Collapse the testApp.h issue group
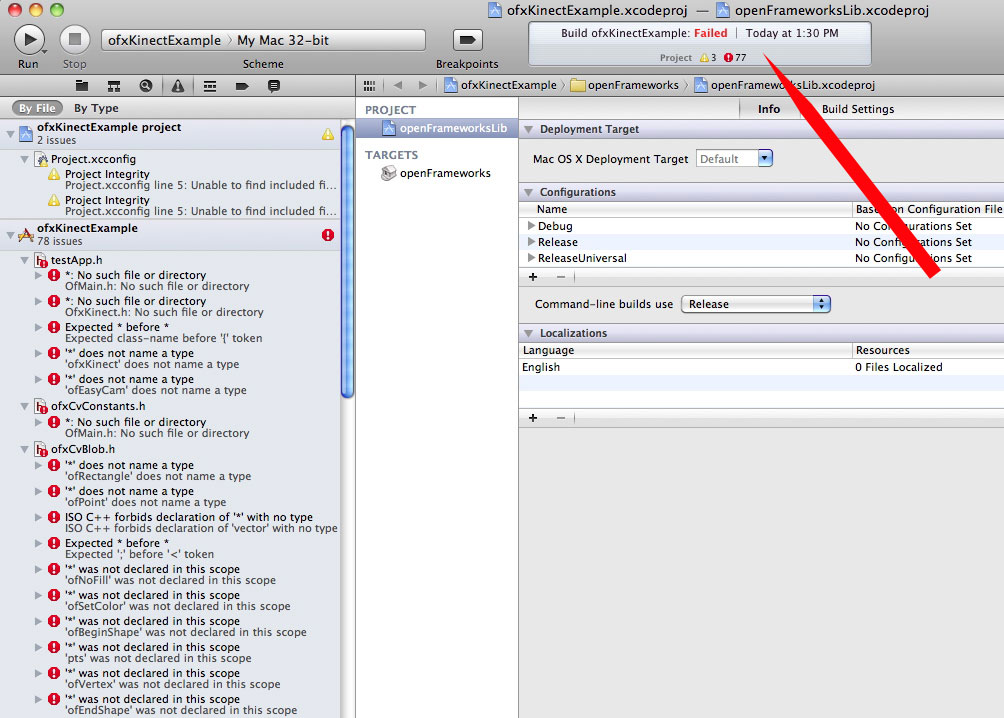Image resolution: width=1004 pixels, height=718 pixels. [24, 260]
